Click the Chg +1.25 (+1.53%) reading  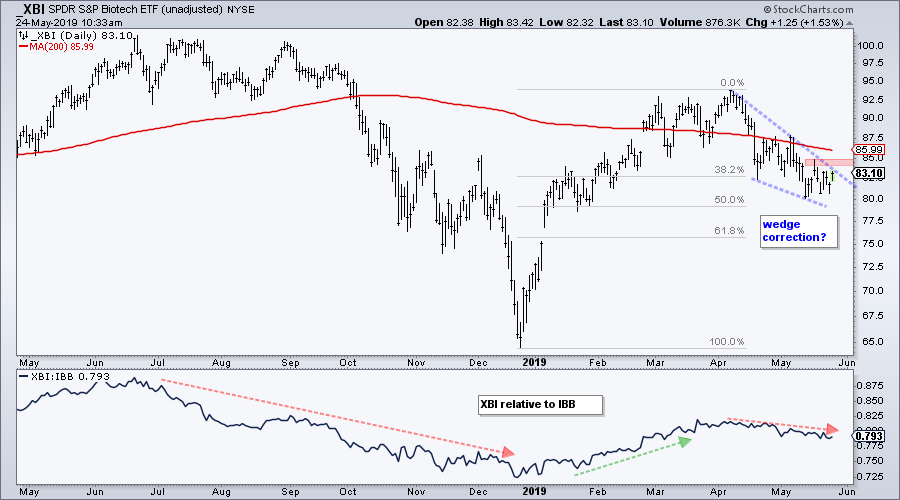794,22
